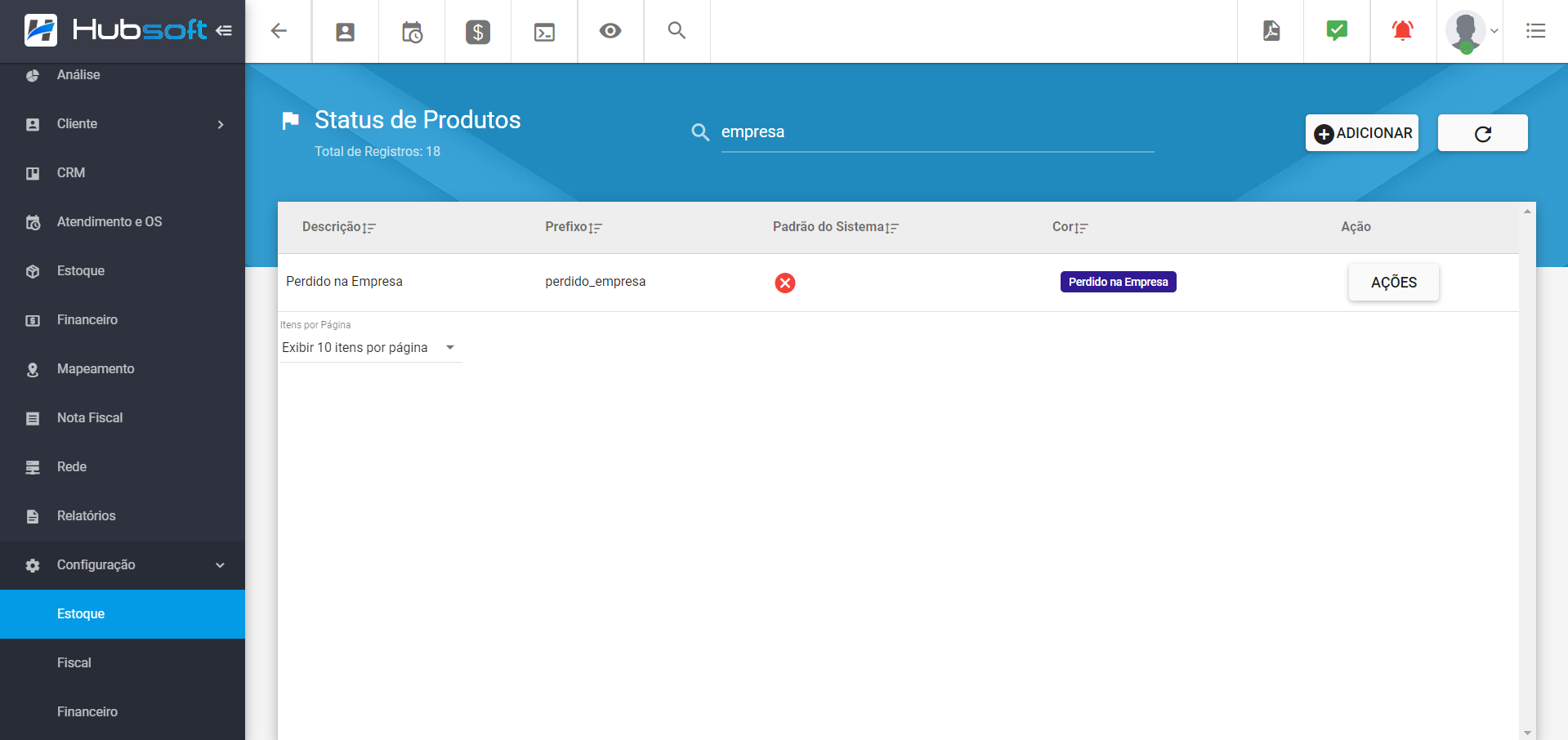Click the Hubsoft logo

[x=115, y=30]
